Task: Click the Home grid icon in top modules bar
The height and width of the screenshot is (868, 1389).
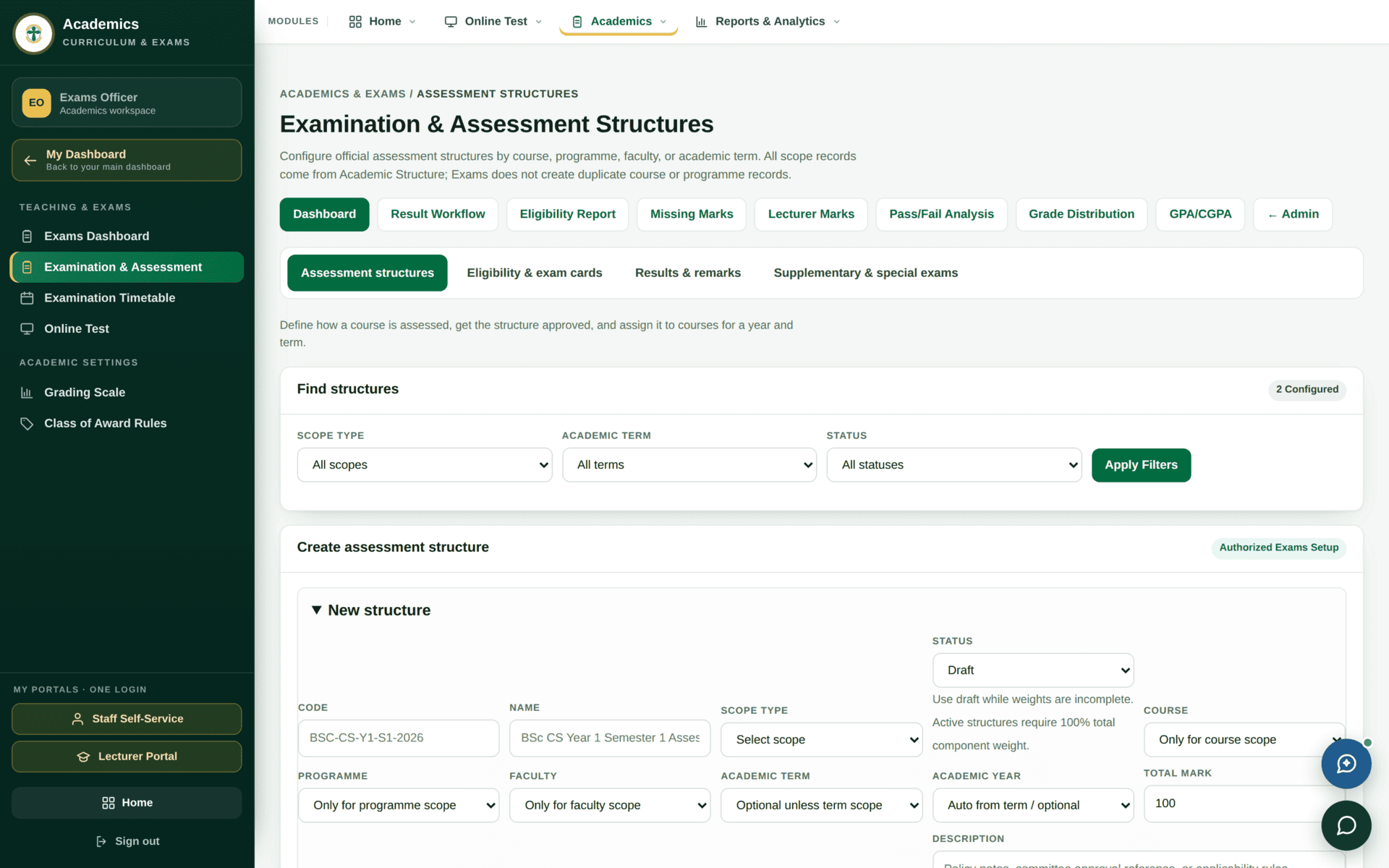Action: (355, 22)
